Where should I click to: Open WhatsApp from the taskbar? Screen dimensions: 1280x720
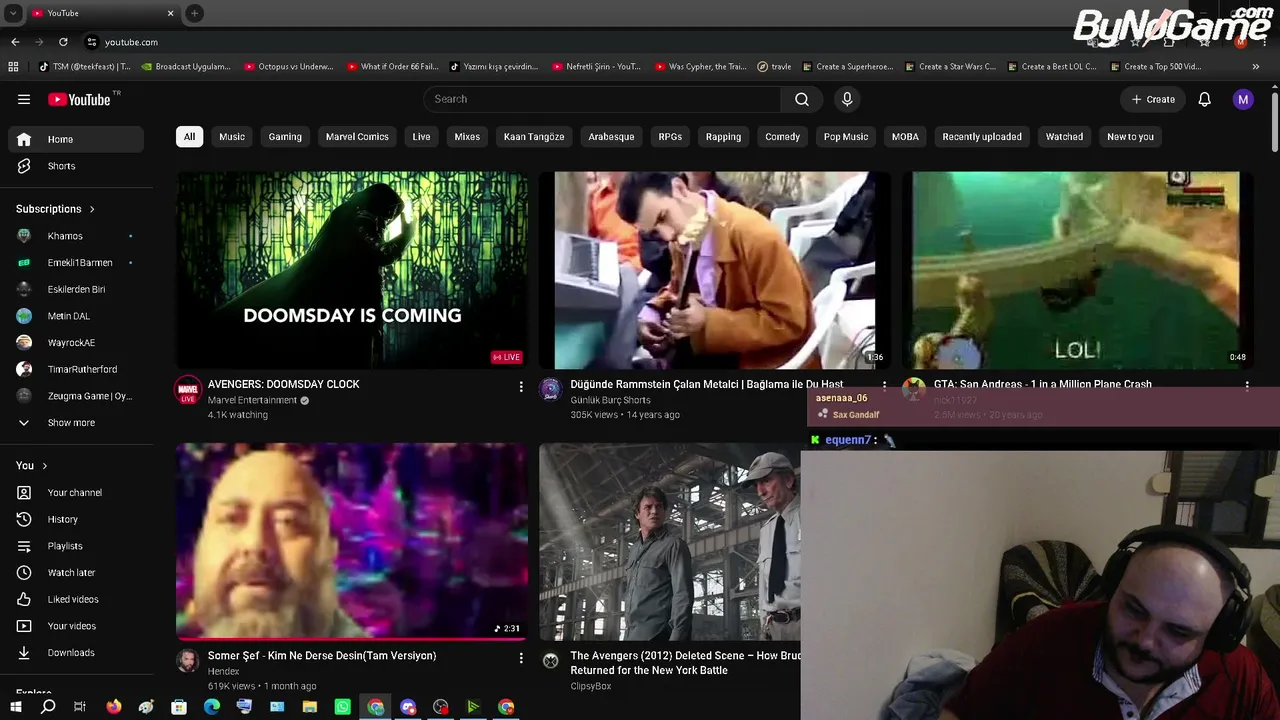point(343,707)
